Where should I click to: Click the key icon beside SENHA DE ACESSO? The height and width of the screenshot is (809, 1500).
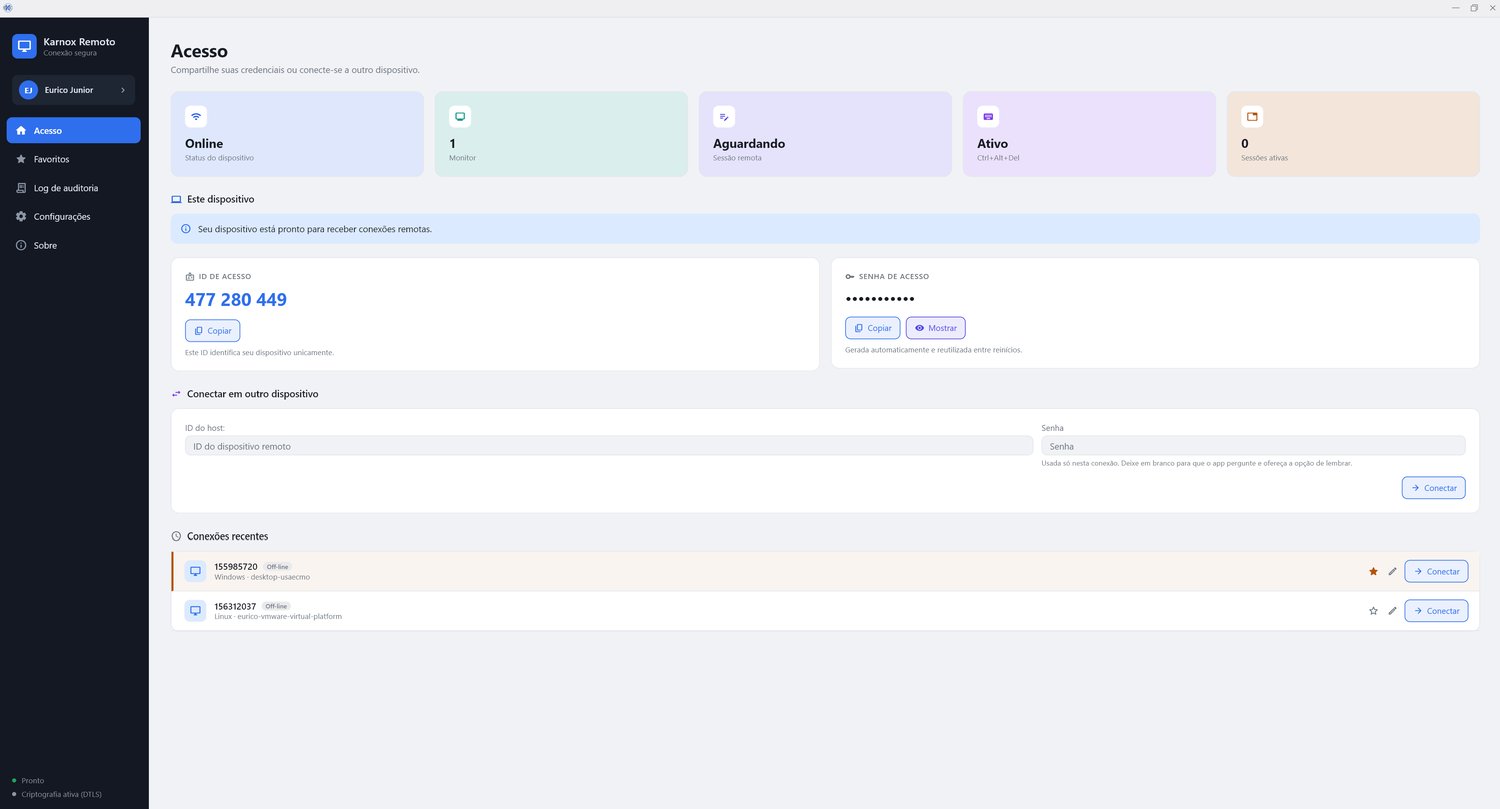[x=850, y=276]
